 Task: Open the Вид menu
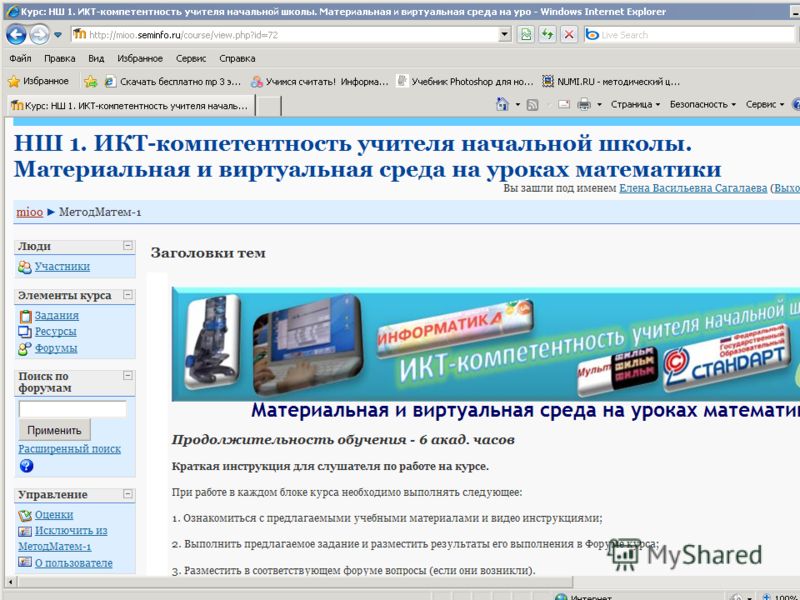(x=96, y=59)
